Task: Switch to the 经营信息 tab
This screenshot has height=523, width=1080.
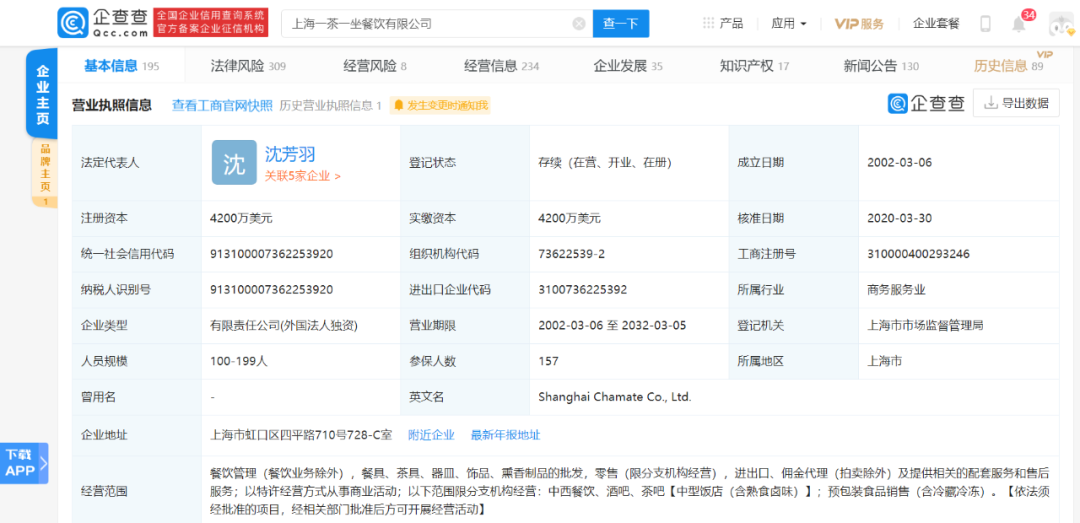Action: [501, 66]
